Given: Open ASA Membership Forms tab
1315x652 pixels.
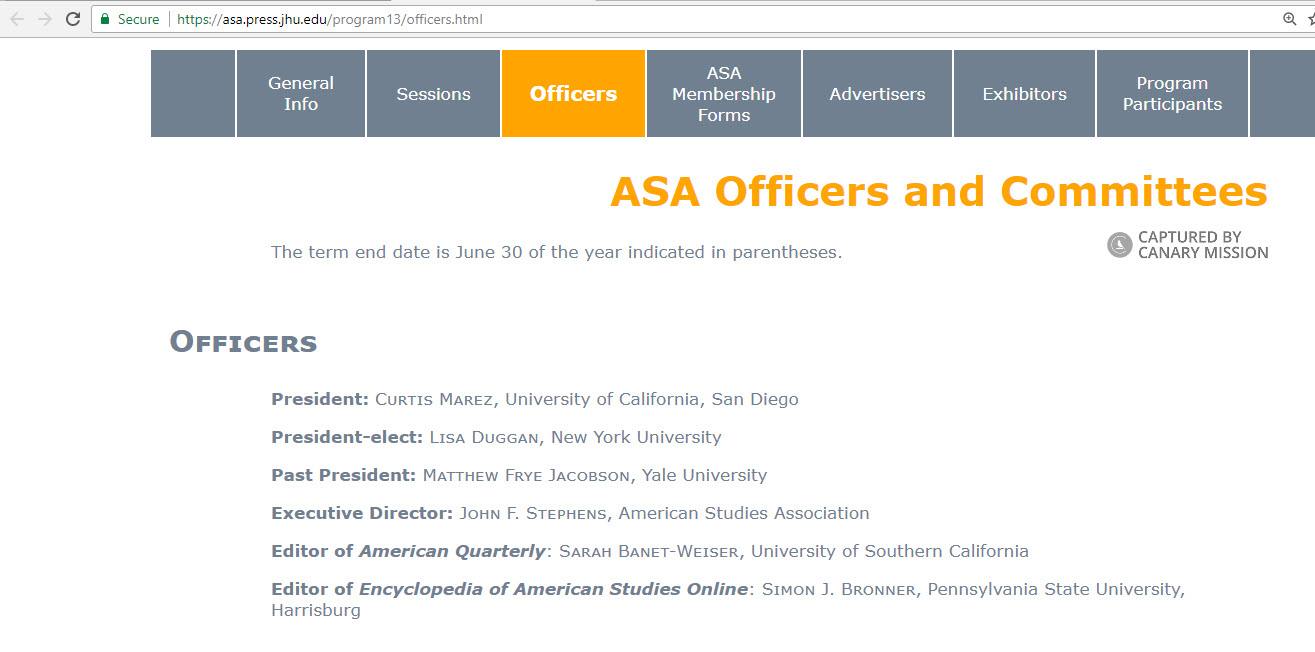Looking at the screenshot, I should pos(724,94).
